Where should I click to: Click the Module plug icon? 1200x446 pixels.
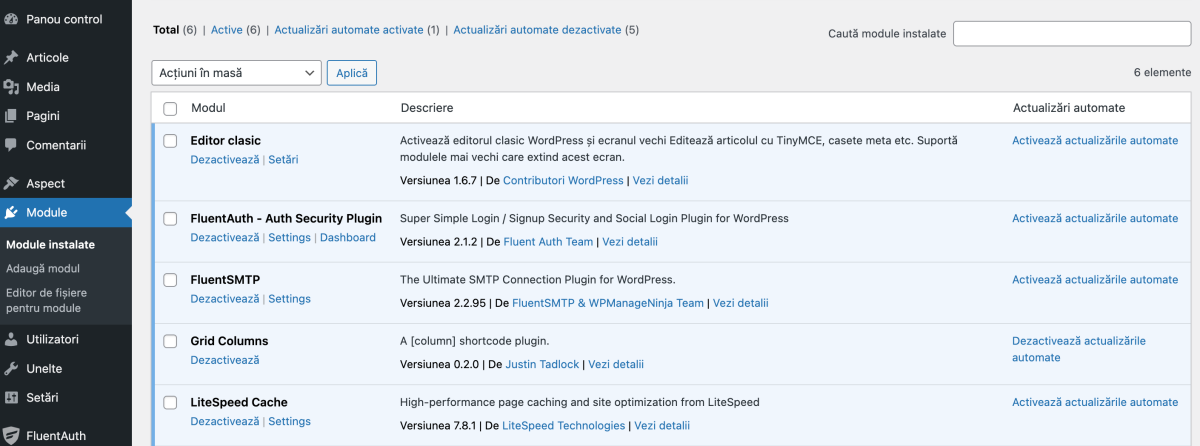(x=11, y=212)
